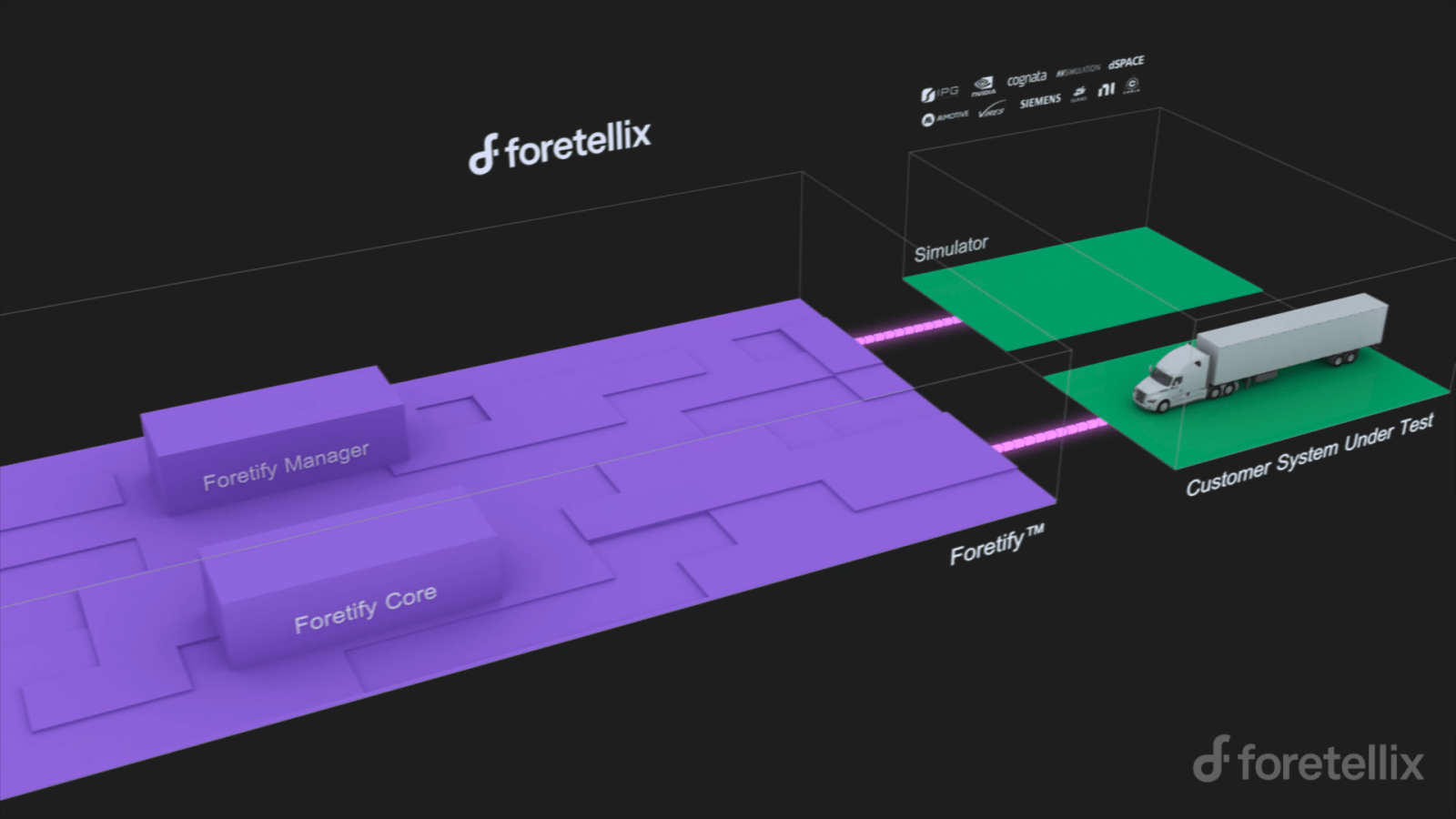Image resolution: width=1456 pixels, height=819 pixels.
Task: Toggle visibility of the Simulator plane
Action: [x=1074, y=282]
